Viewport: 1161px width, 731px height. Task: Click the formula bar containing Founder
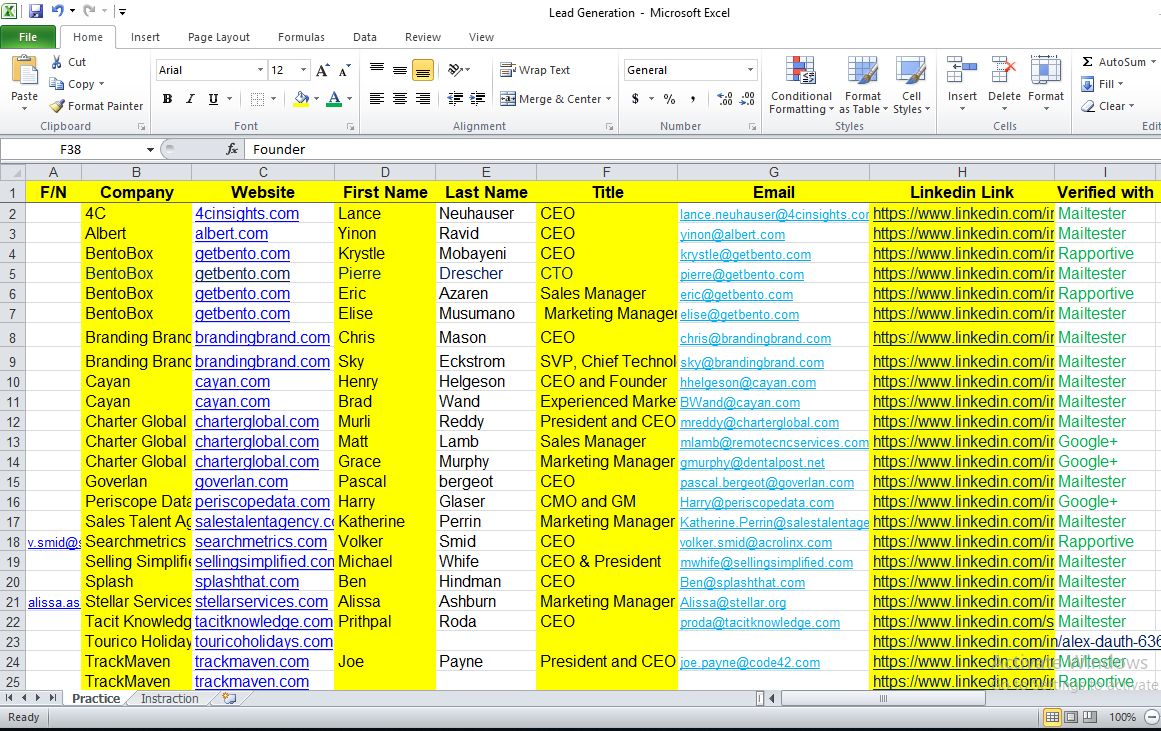pyautogui.click(x=702, y=150)
